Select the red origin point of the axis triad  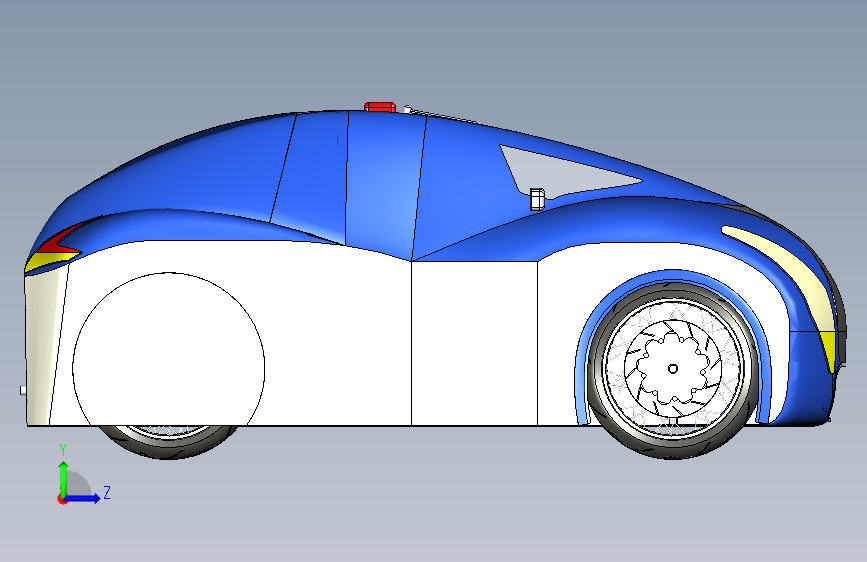tap(62, 499)
